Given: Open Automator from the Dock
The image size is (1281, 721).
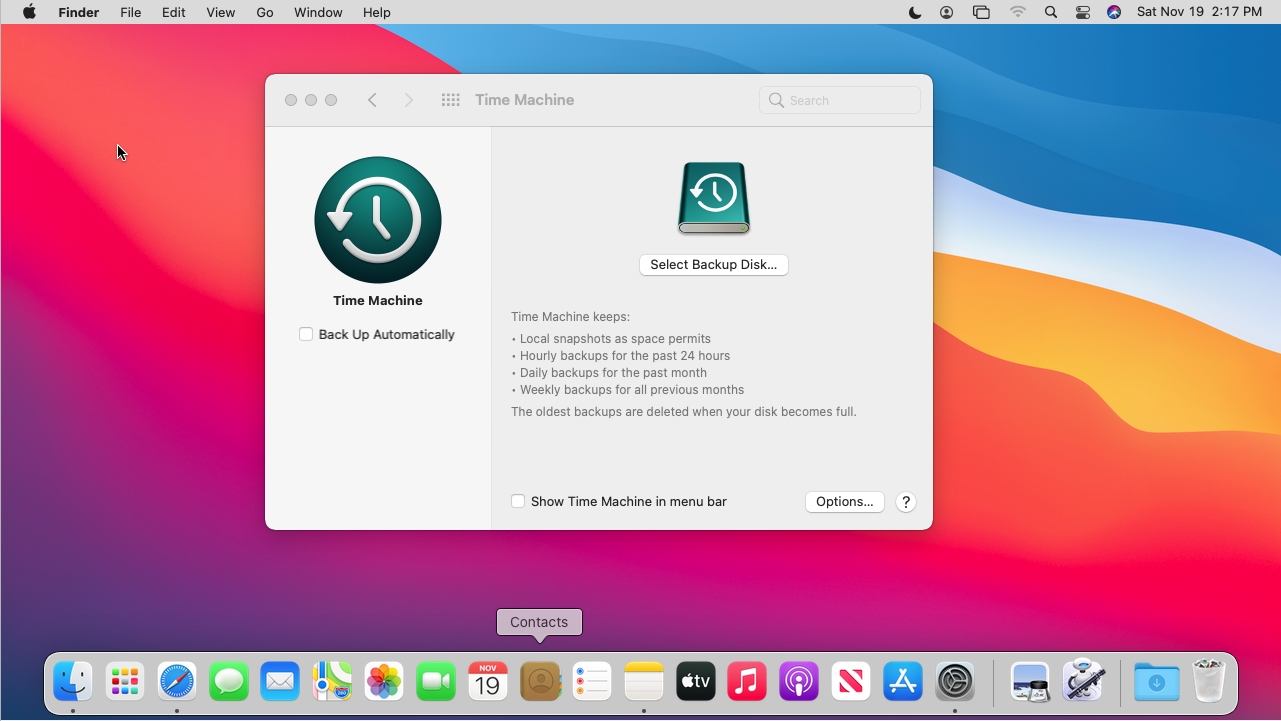Looking at the screenshot, I should (1082, 680).
